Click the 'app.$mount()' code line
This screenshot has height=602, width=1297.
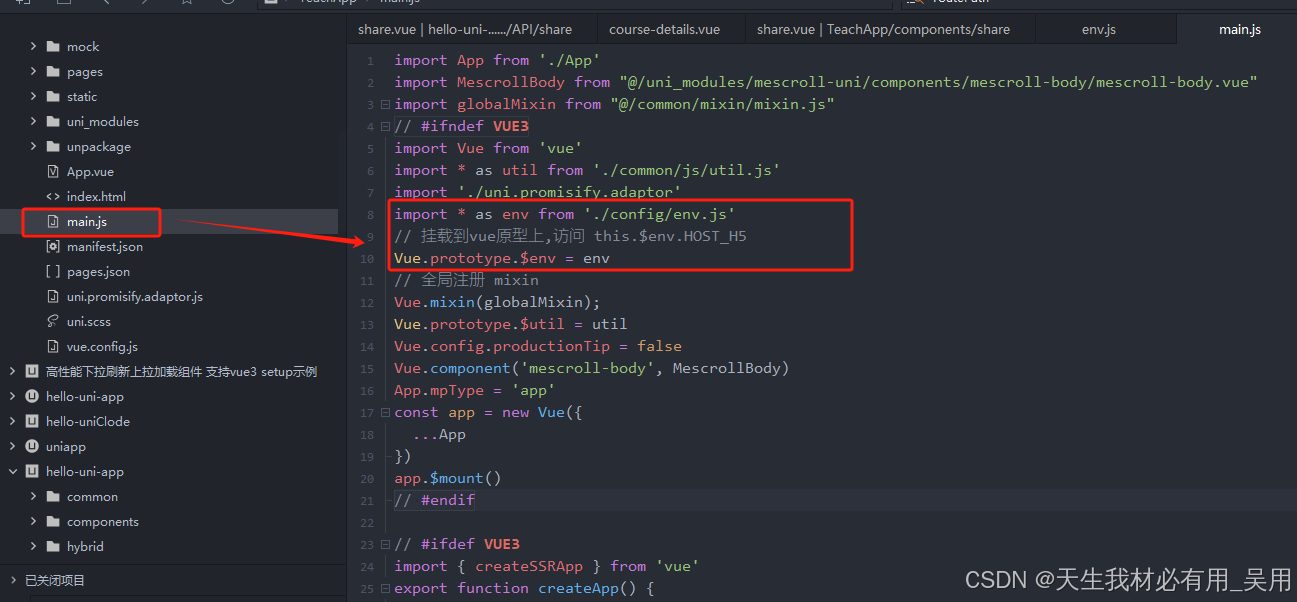(x=448, y=479)
